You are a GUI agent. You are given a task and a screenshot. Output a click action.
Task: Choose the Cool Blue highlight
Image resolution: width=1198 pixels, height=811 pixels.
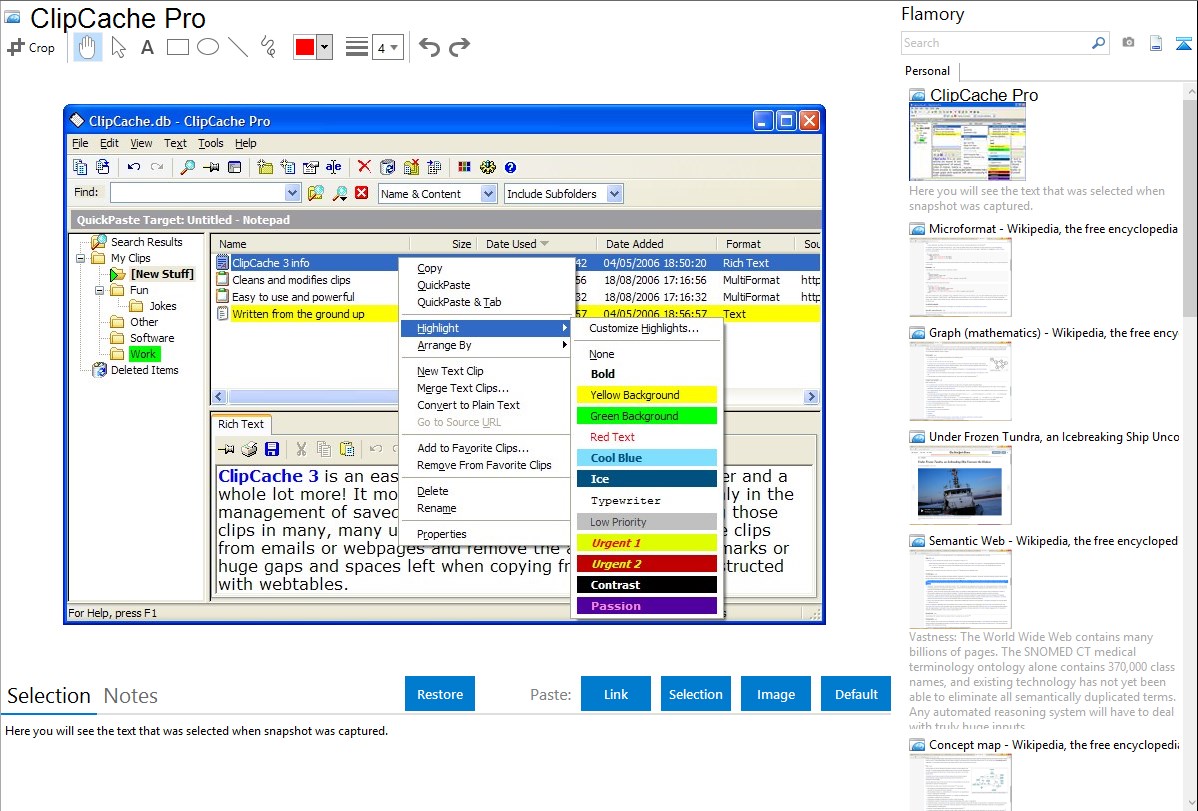pyautogui.click(x=647, y=458)
